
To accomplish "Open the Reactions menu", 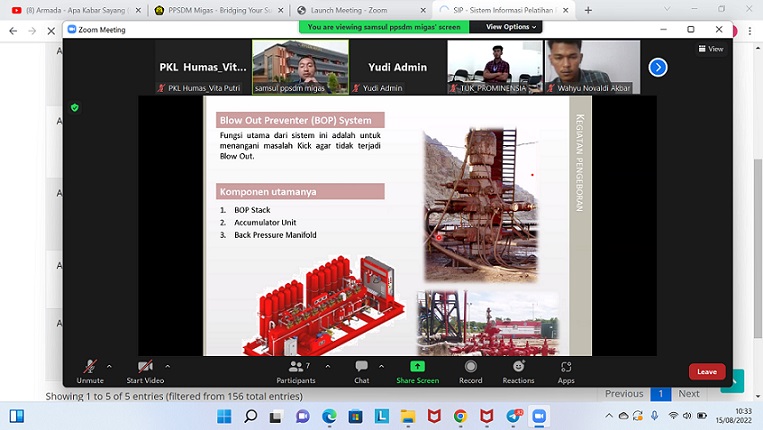I will pyautogui.click(x=518, y=370).
